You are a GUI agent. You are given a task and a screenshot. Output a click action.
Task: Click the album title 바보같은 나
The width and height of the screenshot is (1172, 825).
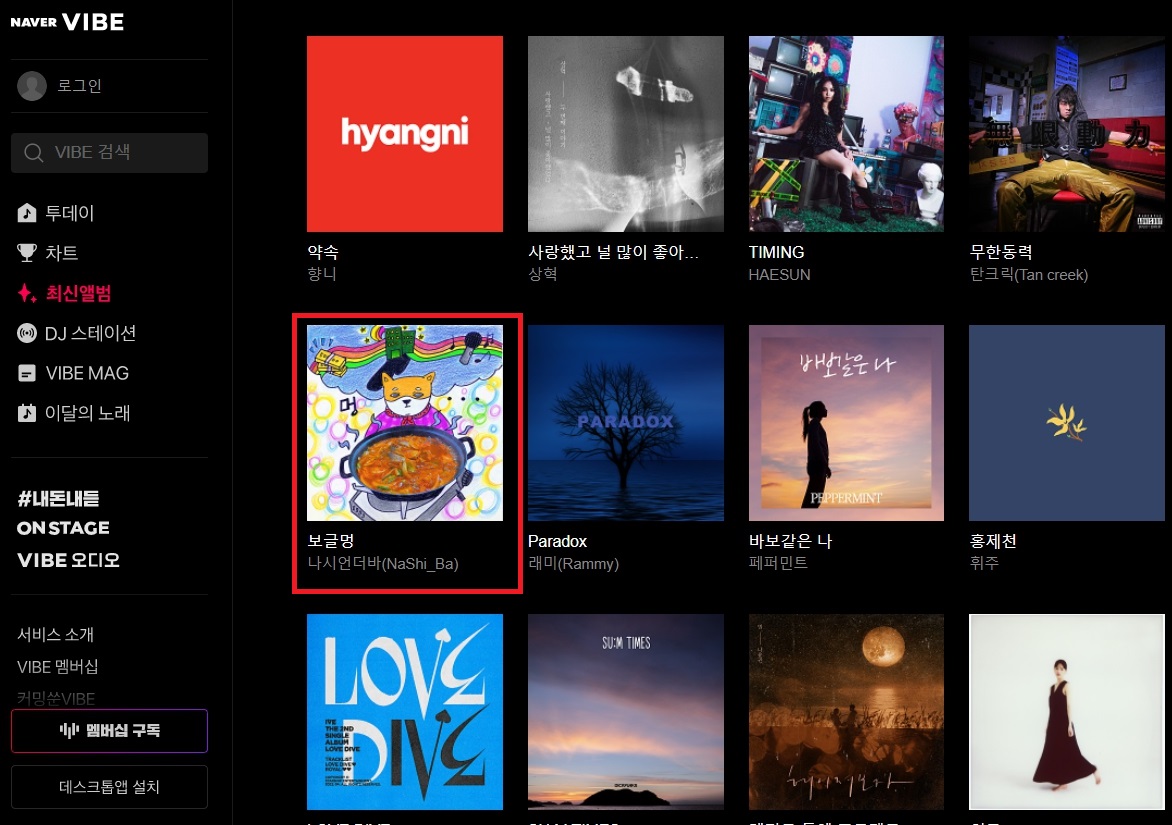[791, 541]
